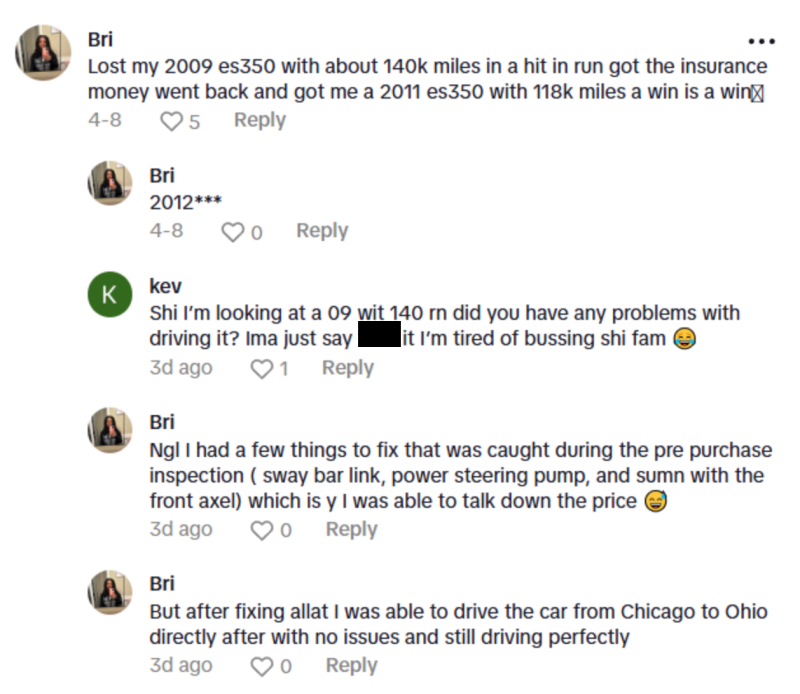Image resolution: width=800 pixels, height=694 pixels.
Task: Reply to kev's comment
Action: point(347,368)
